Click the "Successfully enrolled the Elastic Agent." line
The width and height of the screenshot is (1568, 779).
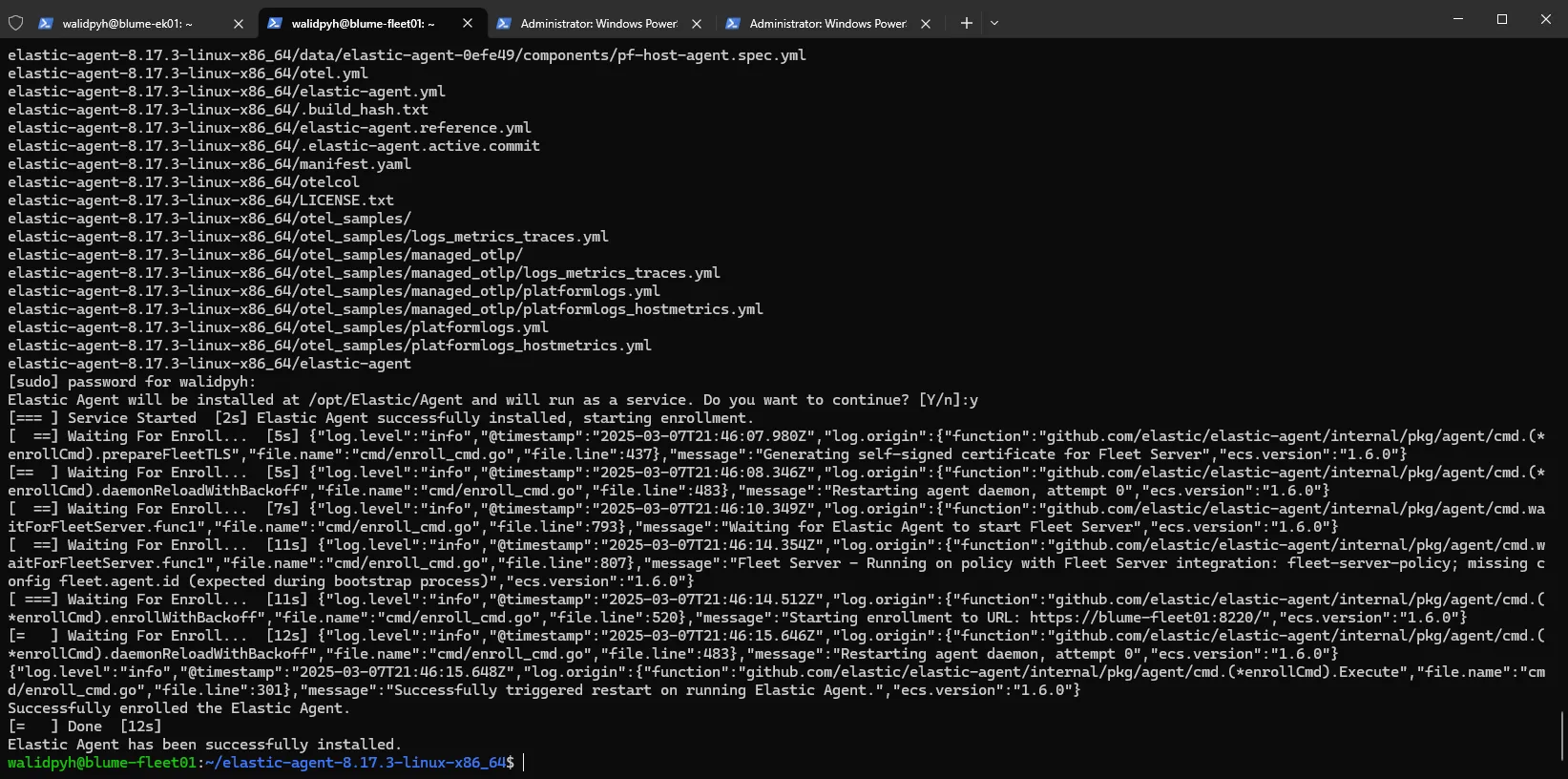(x=179, y=708)
